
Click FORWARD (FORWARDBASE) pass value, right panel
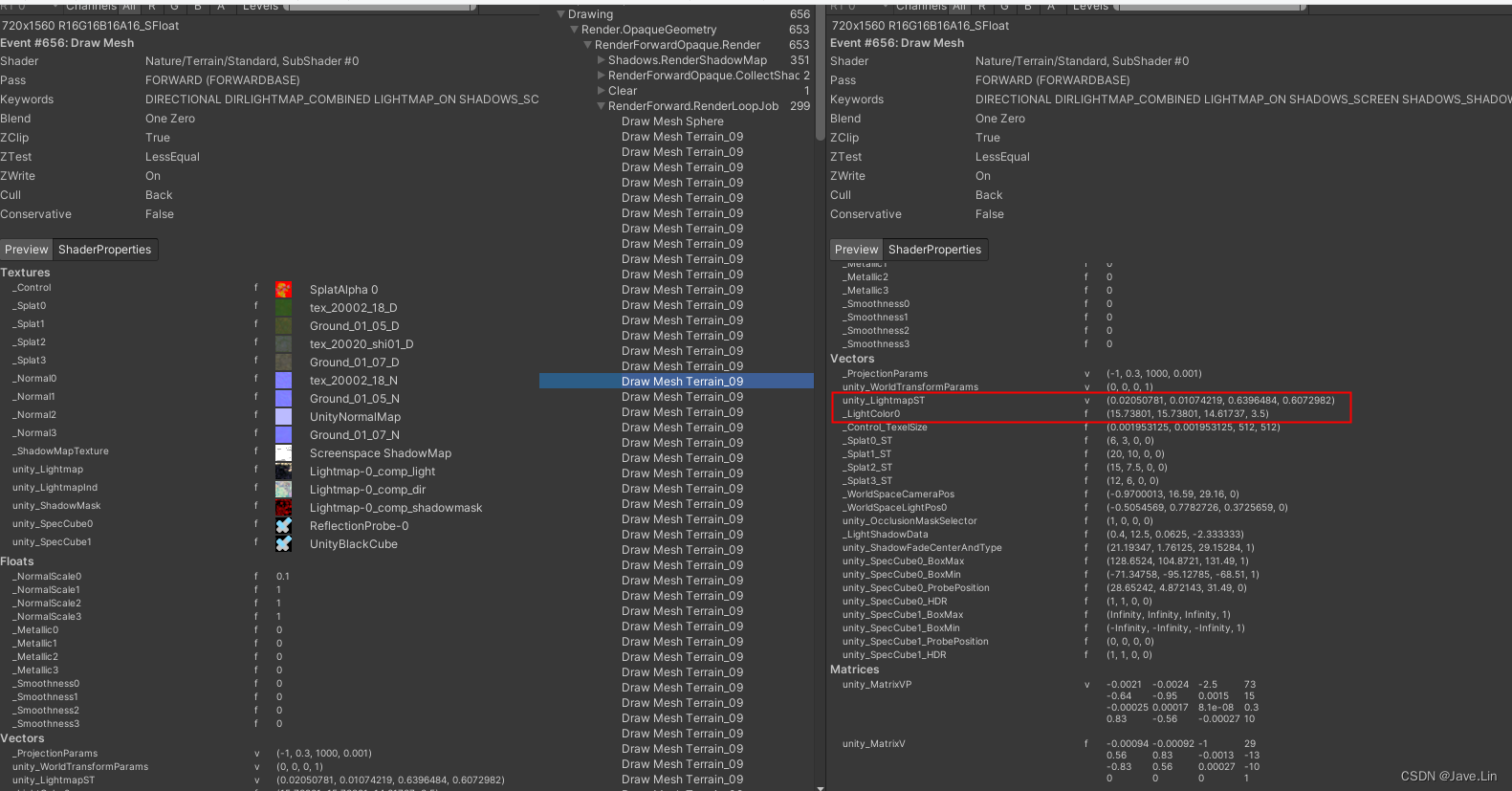point(1052,80)
